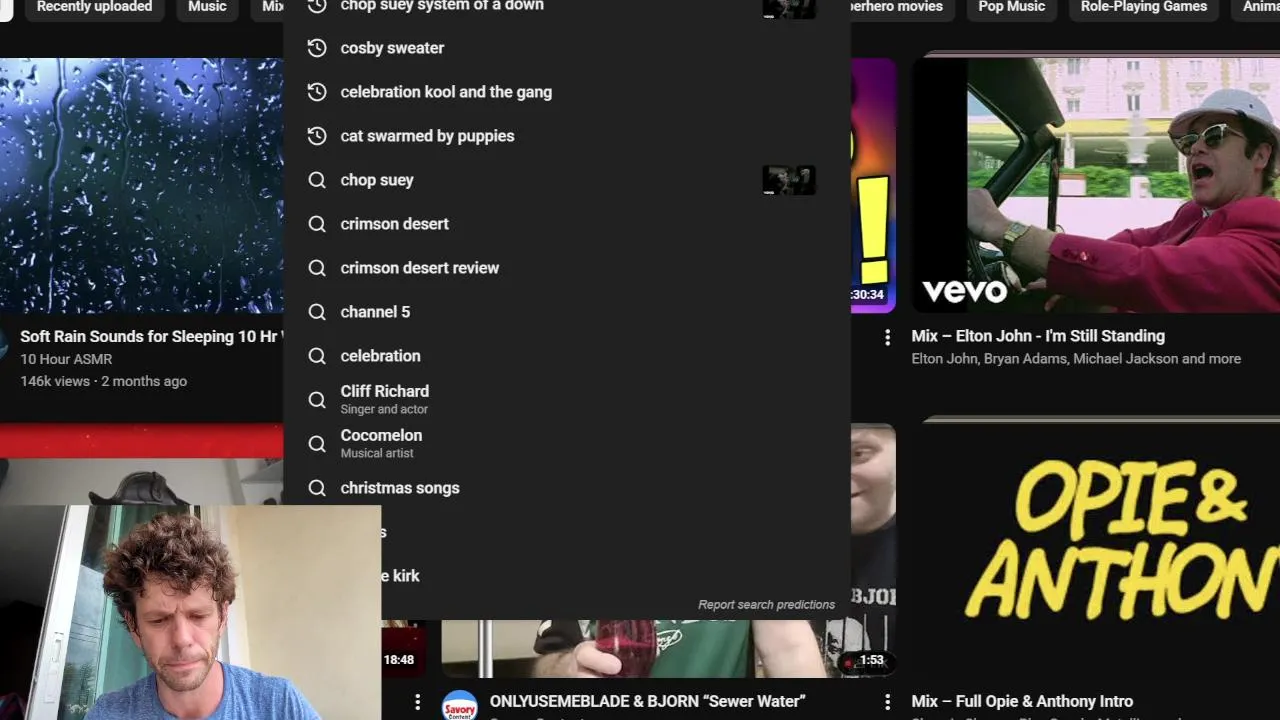Click history icon beside 'celebration kool and the gang'

(317, 92)
